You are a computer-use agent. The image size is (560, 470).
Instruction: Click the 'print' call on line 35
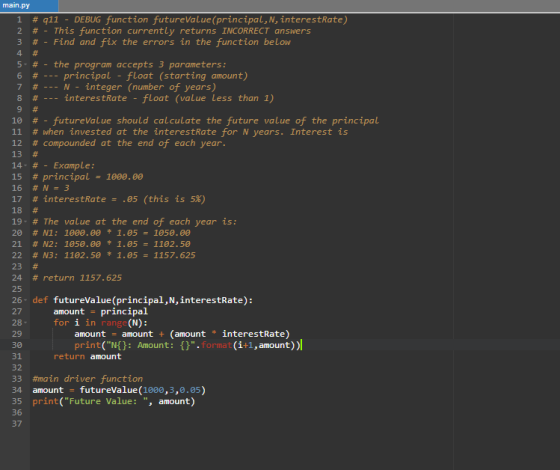pos(45,401)
